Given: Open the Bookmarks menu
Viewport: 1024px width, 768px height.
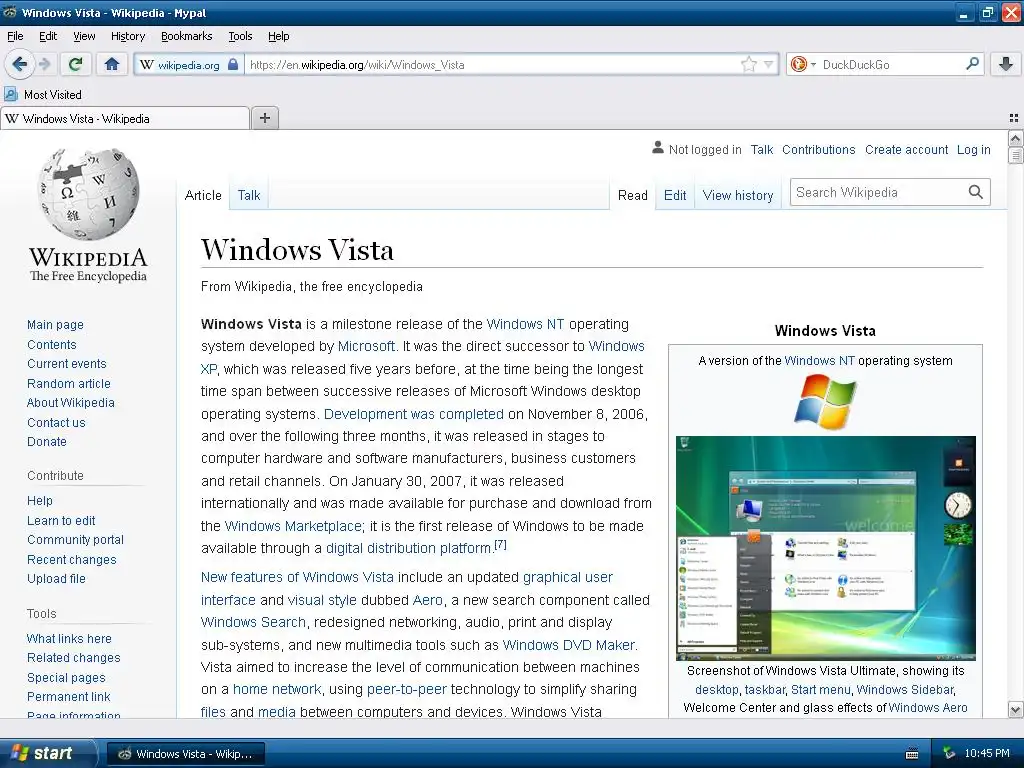Looking at the screenshot, I should click(x=186, y=37).
